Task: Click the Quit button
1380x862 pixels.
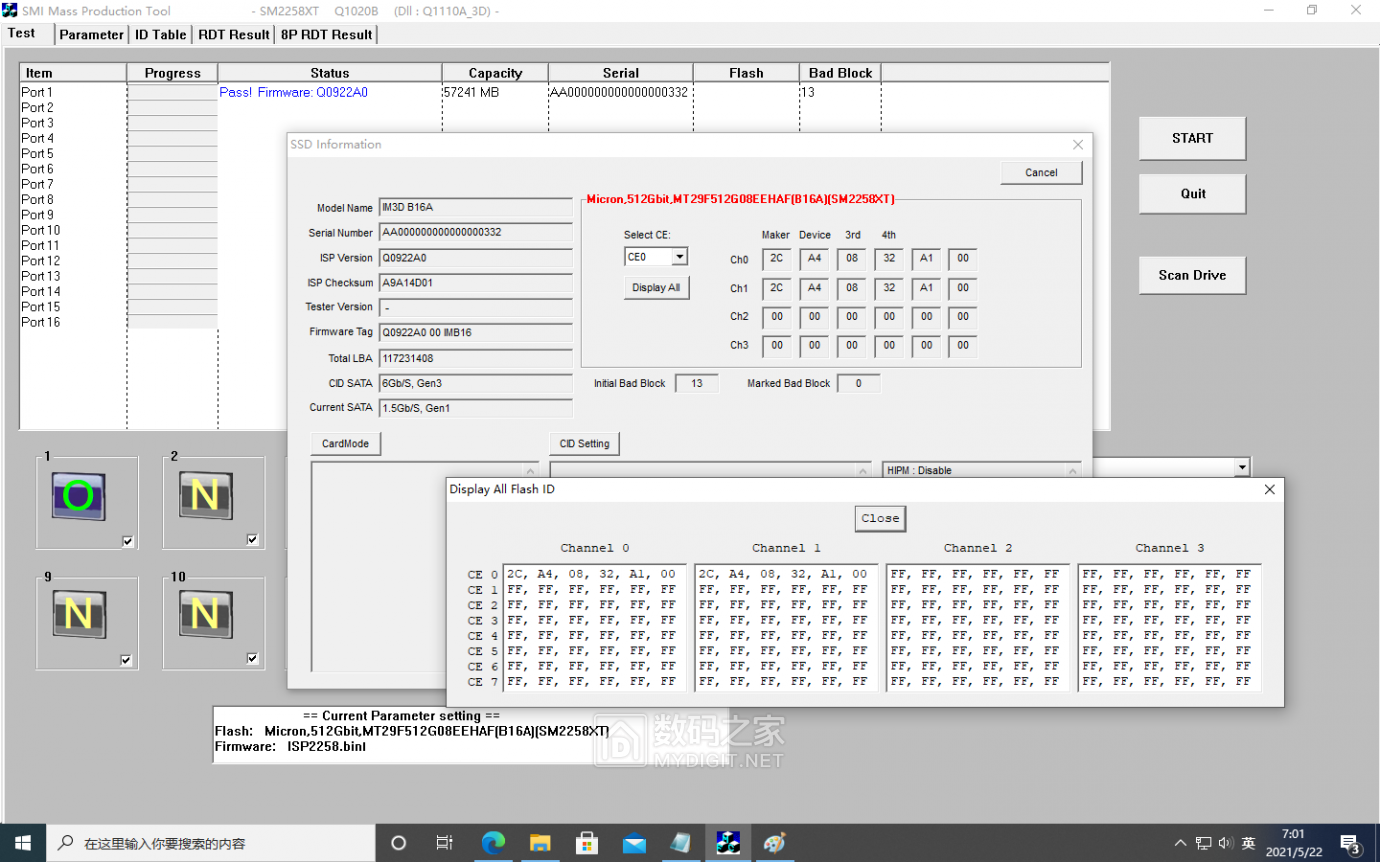Action: (1192, 193)
